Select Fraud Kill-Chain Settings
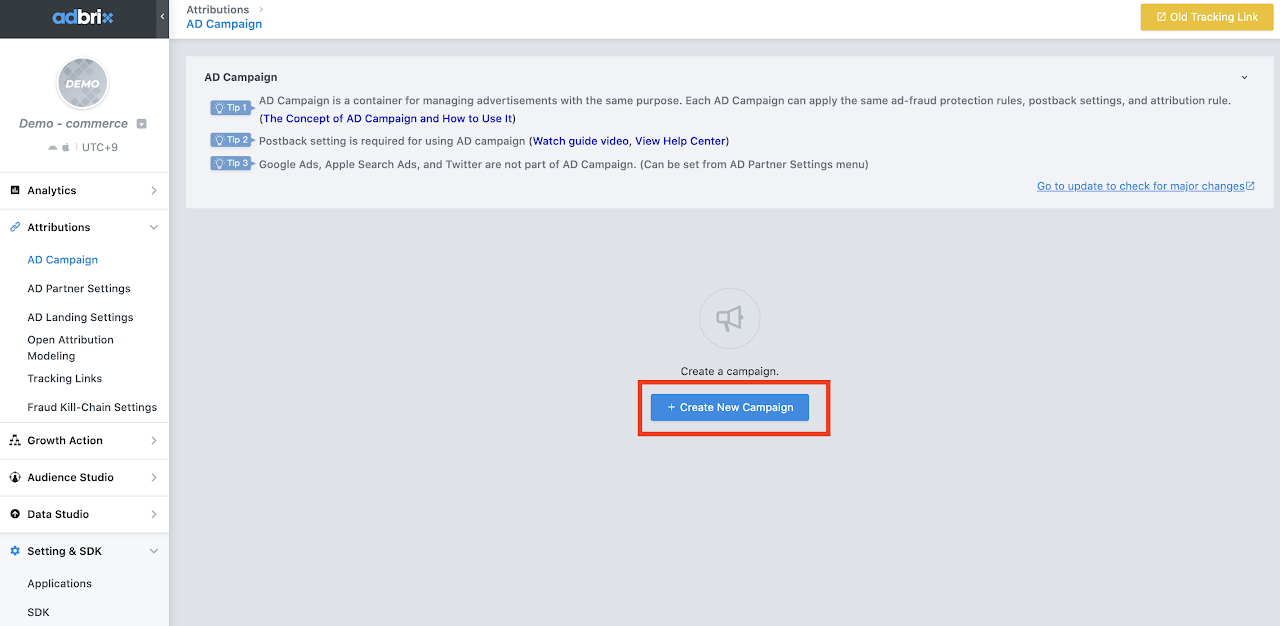The width and height of the screenshot is (1280, 626). pyautogui.click(x=92, y=407)
